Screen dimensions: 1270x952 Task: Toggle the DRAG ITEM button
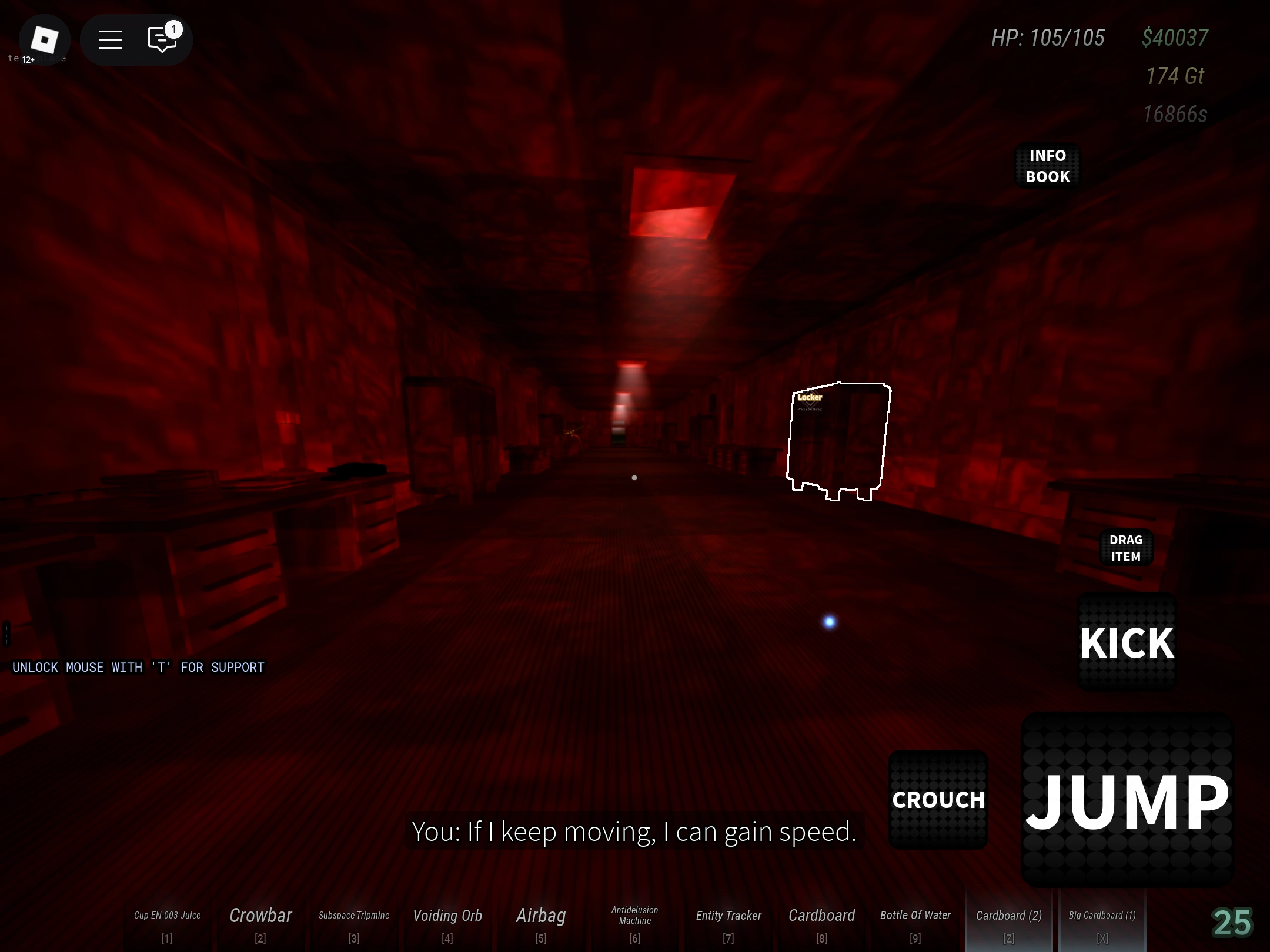pos(1125,548)
